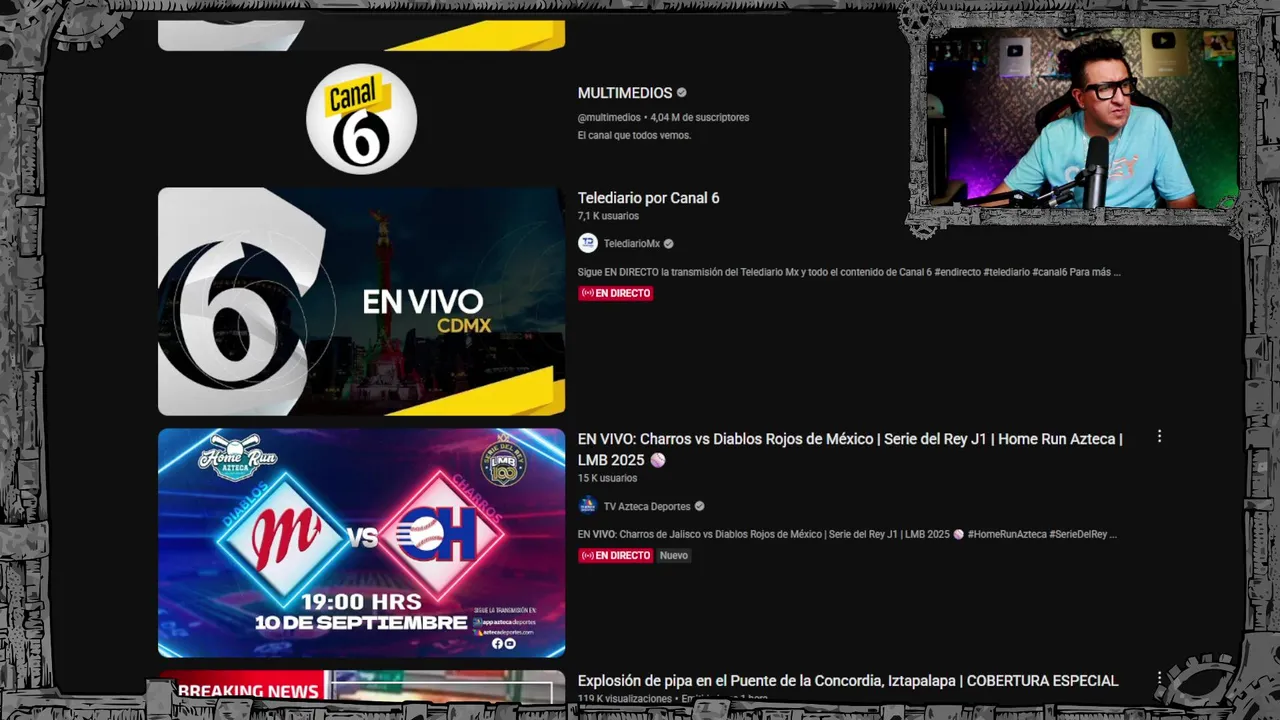Click '7,1 K usuarios' viewer count

[608, 216]
